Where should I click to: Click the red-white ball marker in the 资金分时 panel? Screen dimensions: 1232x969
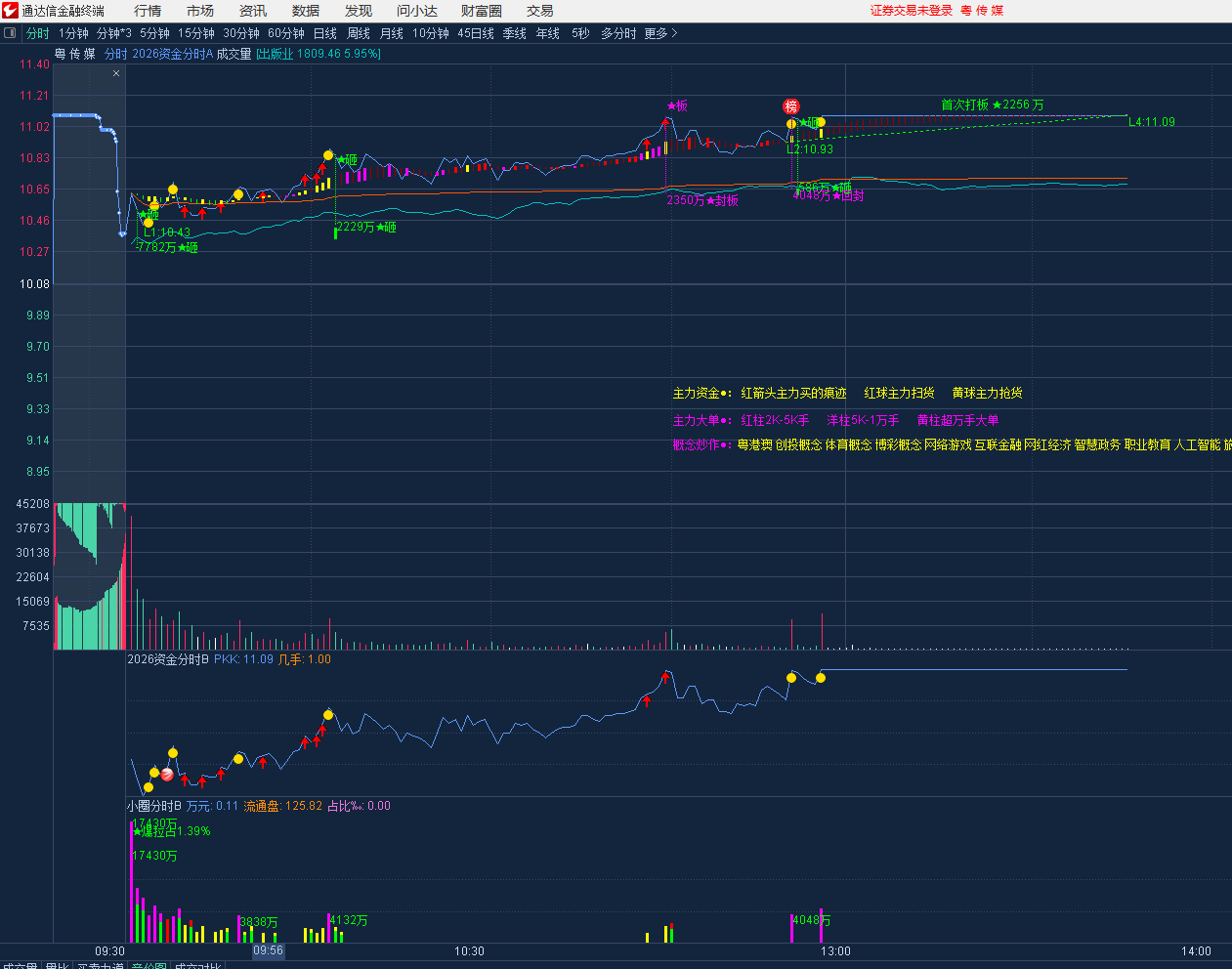point(167,775)
